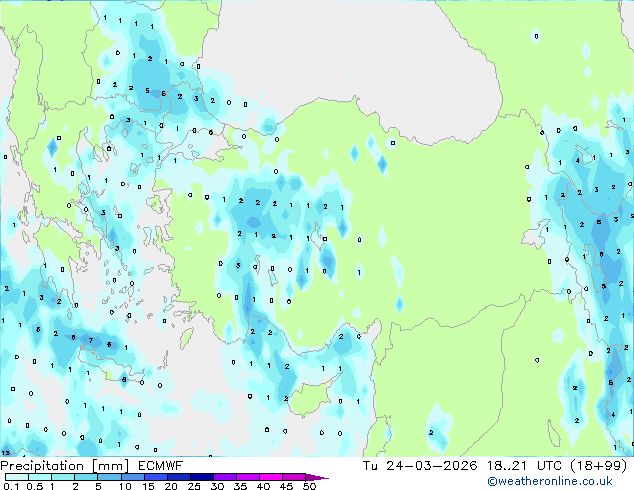634x490 pixels.
Task: Click the legend tick label '50'
Action: (x=309, y=486)
